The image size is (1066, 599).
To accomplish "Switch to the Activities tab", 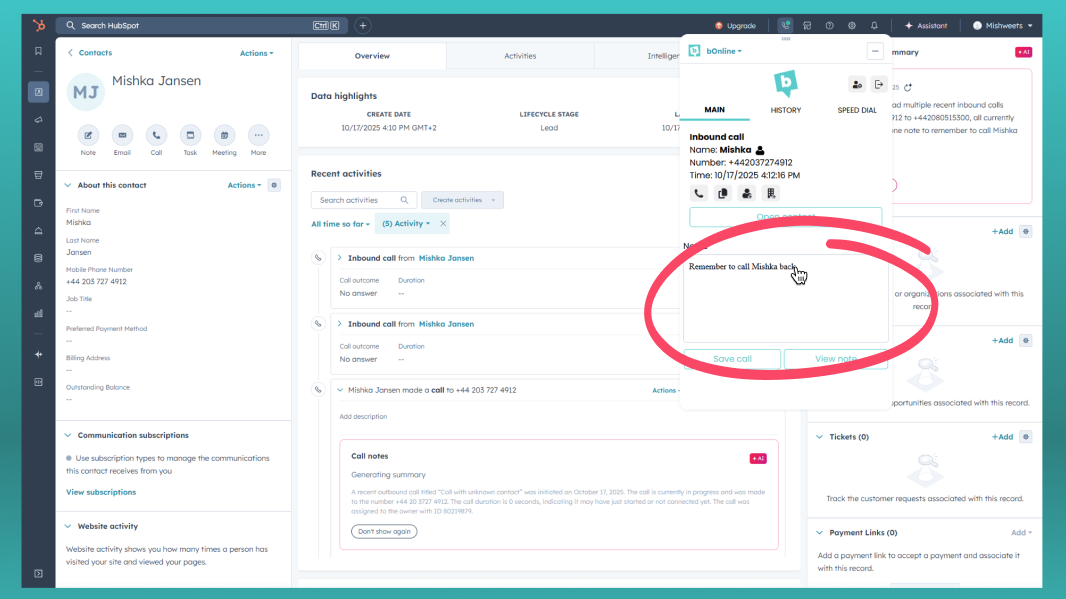I will [x=520, y=56].
